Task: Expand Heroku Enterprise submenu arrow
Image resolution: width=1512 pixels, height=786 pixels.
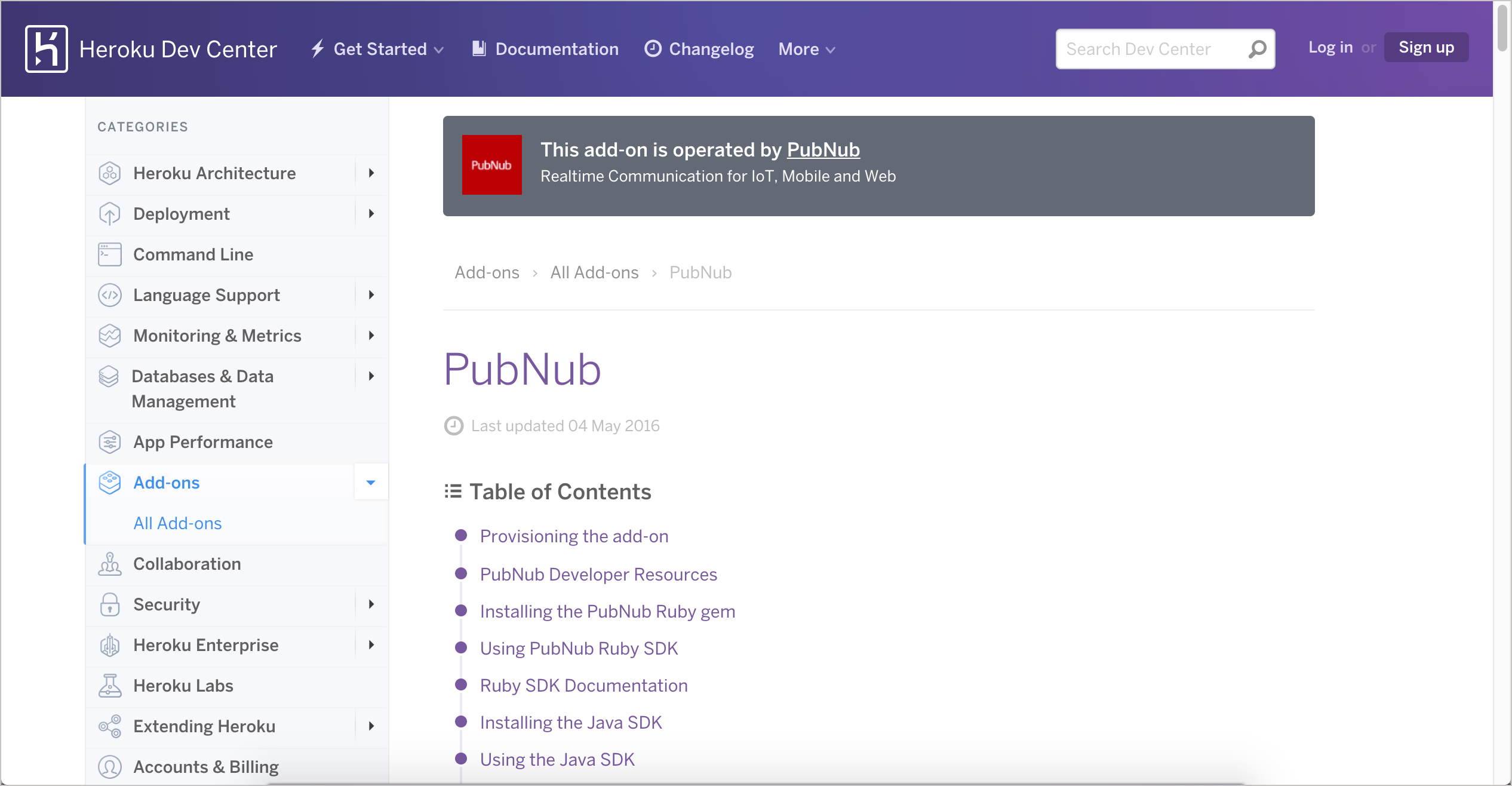Action: 371,645
